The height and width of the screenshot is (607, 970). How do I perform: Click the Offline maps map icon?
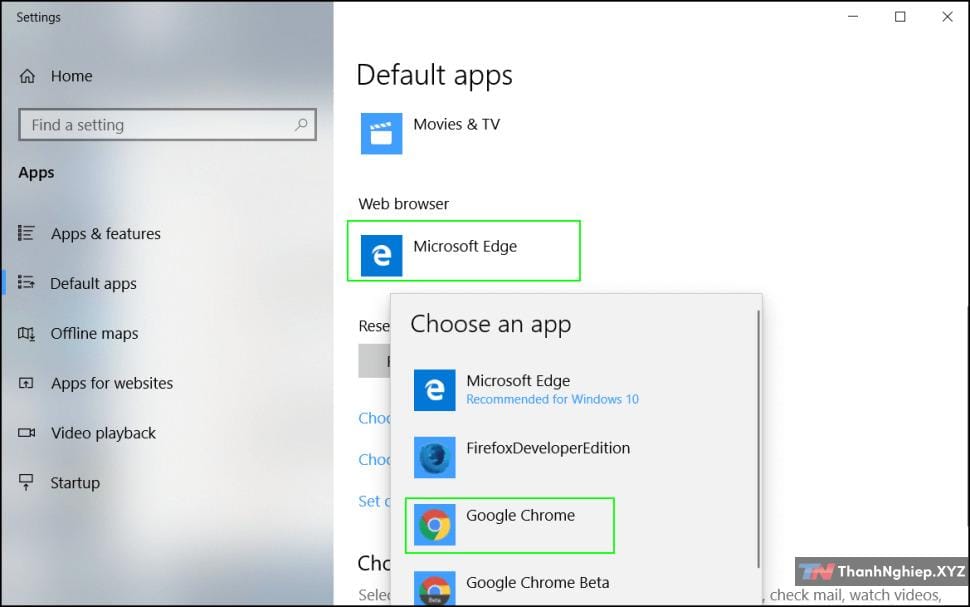pyautogui.click(x=26, y=334)
